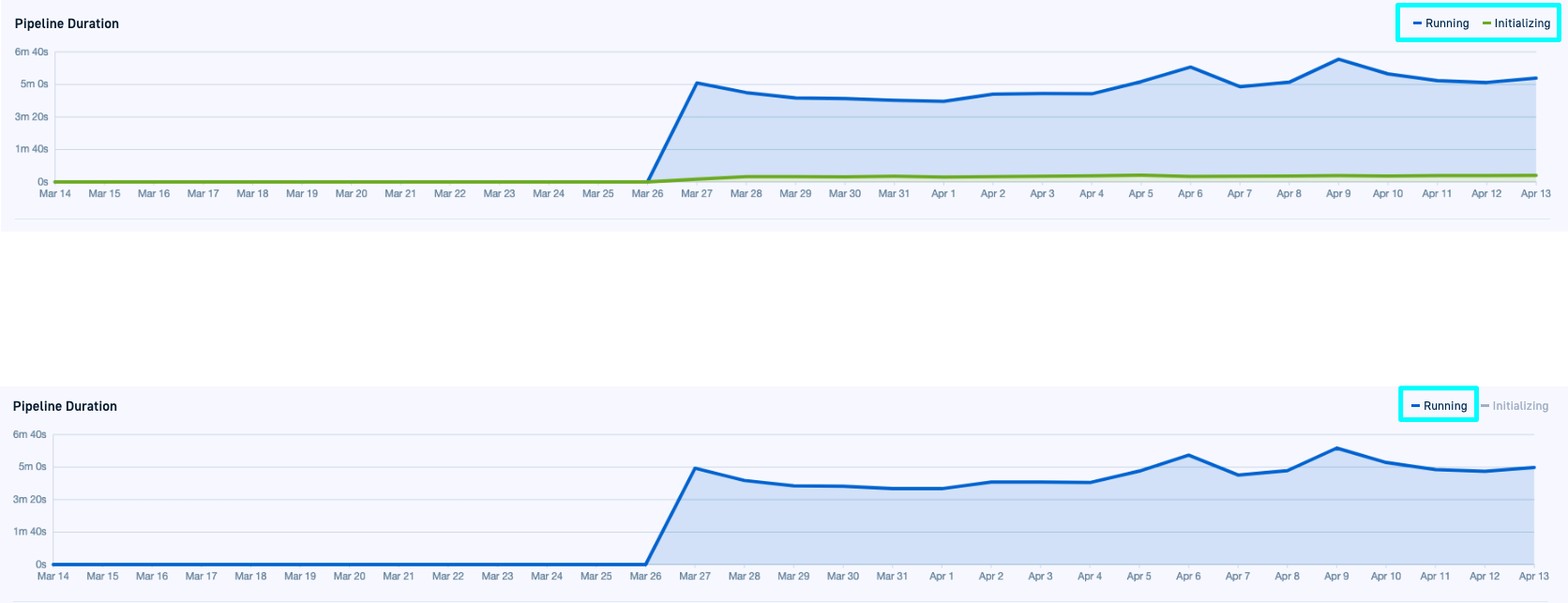
Task: Click blue Running dash icon in top legend
Action: click(1417, 23)
